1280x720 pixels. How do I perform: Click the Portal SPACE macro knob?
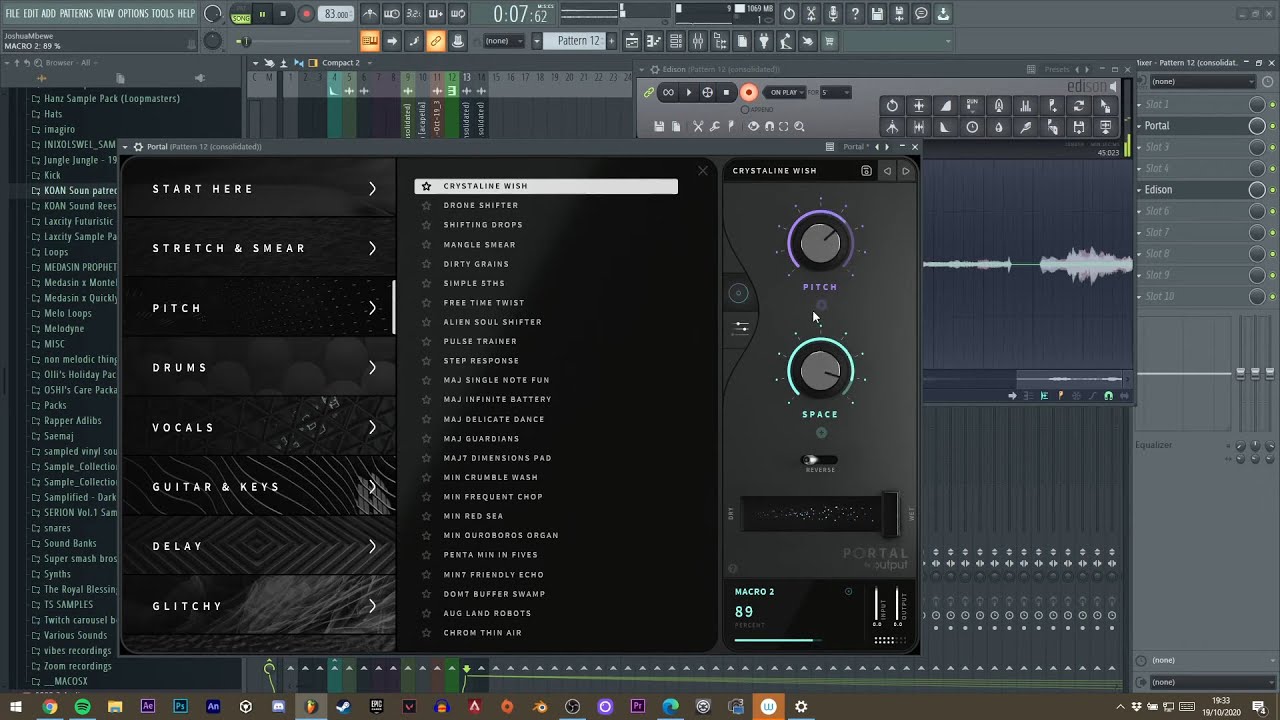coord(820,371)
